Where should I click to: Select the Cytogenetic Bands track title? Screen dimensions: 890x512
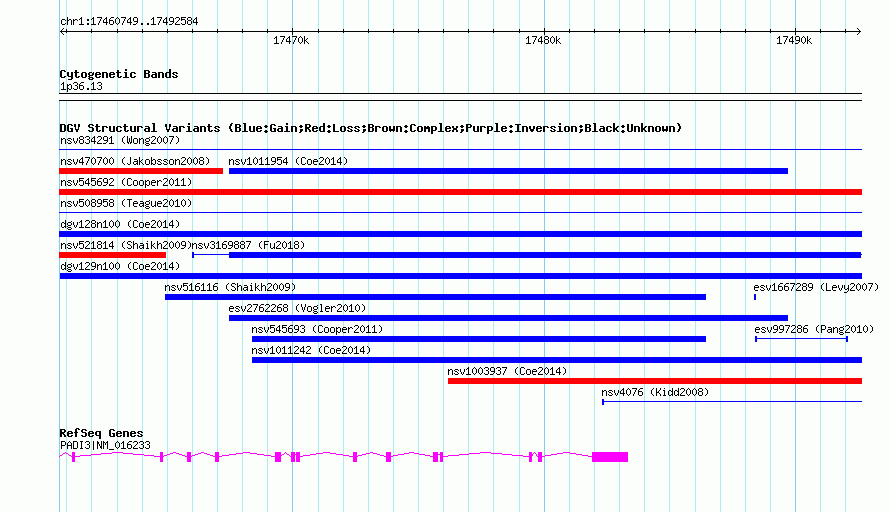[119, 74]
